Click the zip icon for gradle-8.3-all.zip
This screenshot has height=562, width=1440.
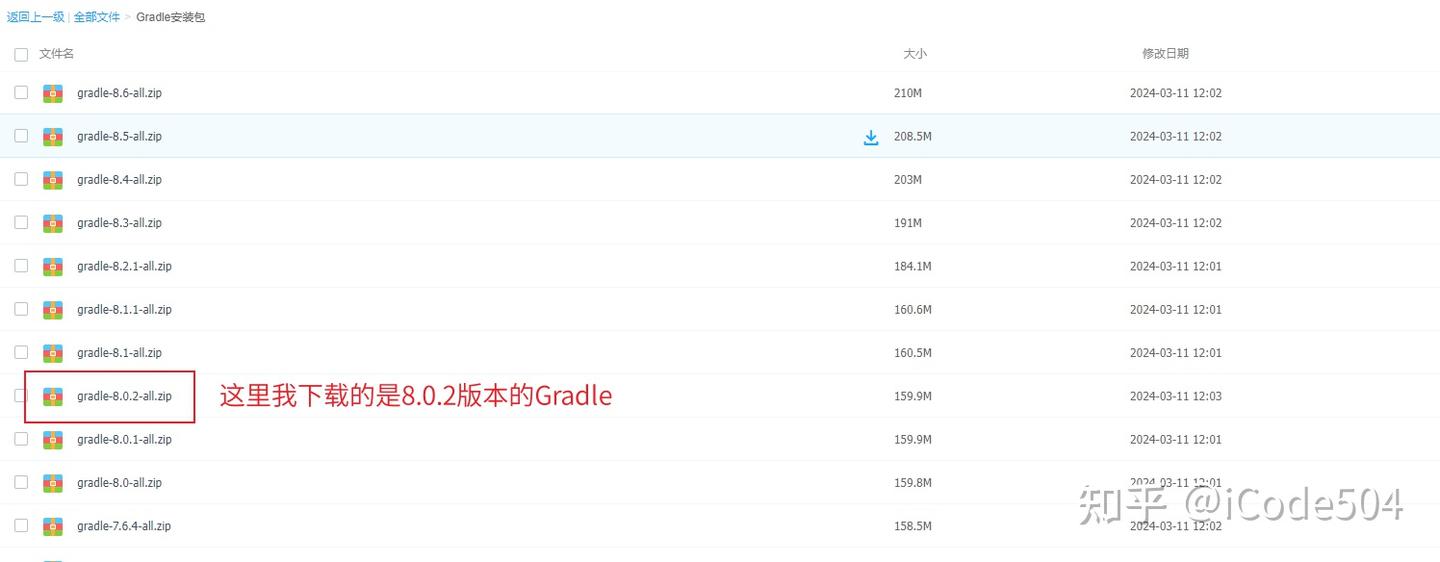pos(53,223)
